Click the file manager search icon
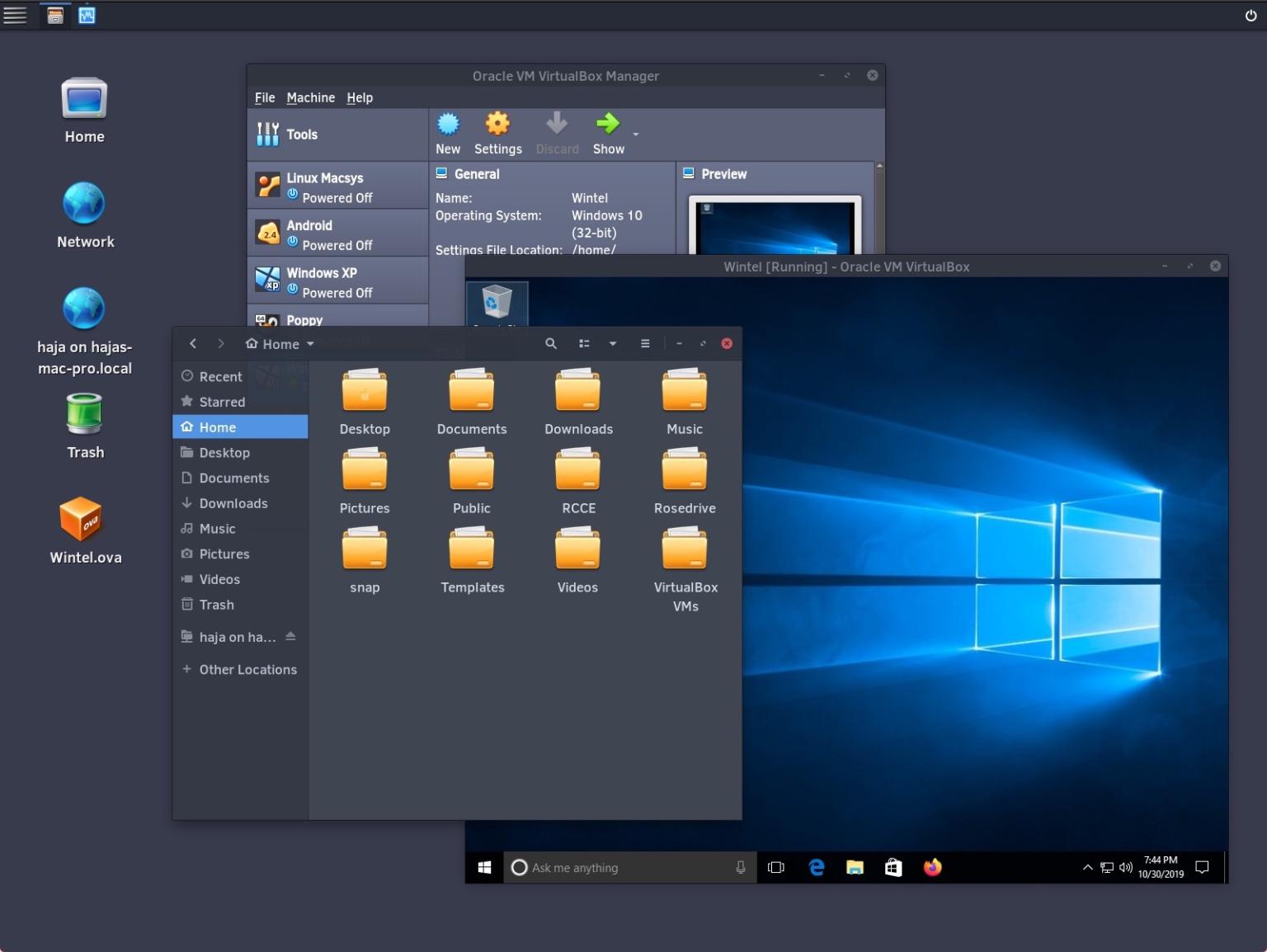The height and width of the screenshot is (952, 1267). (x=551, y=344)
